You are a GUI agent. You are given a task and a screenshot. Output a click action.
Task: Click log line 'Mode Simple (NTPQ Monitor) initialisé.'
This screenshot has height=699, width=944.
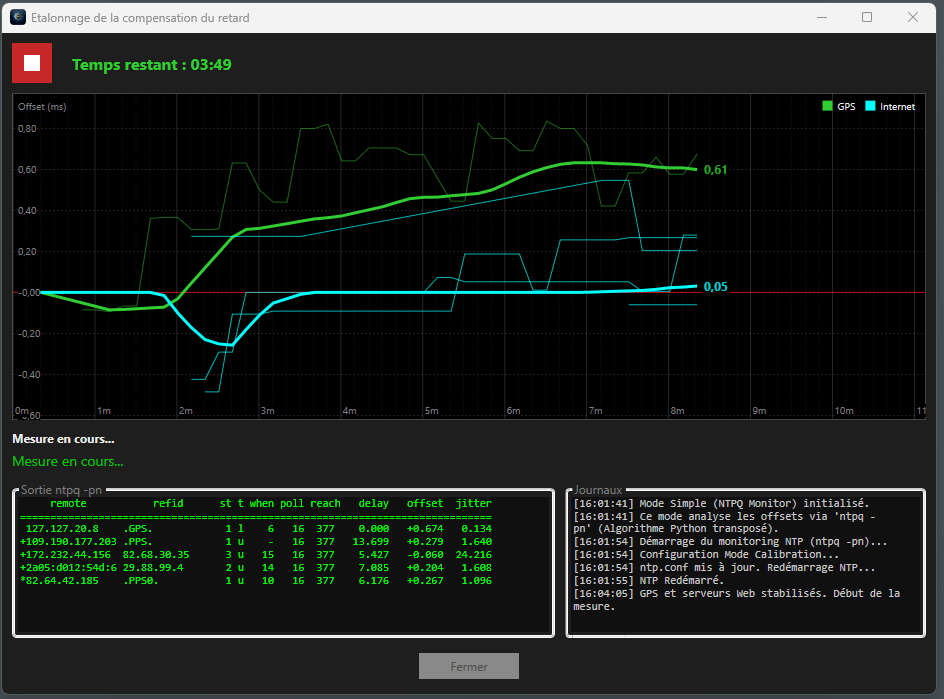pos(721,503)
